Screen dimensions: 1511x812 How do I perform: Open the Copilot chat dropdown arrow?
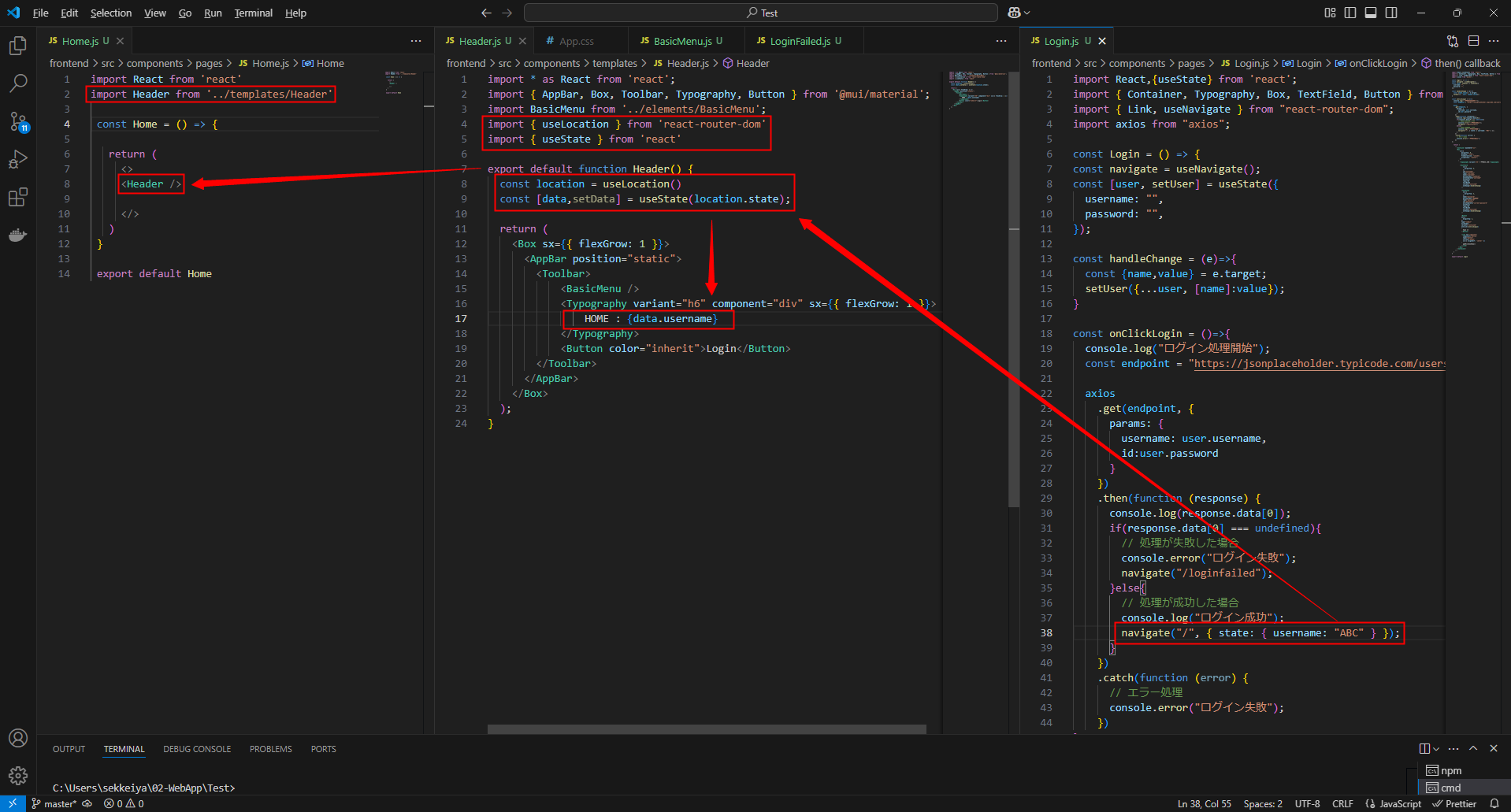click(1027, 13)
